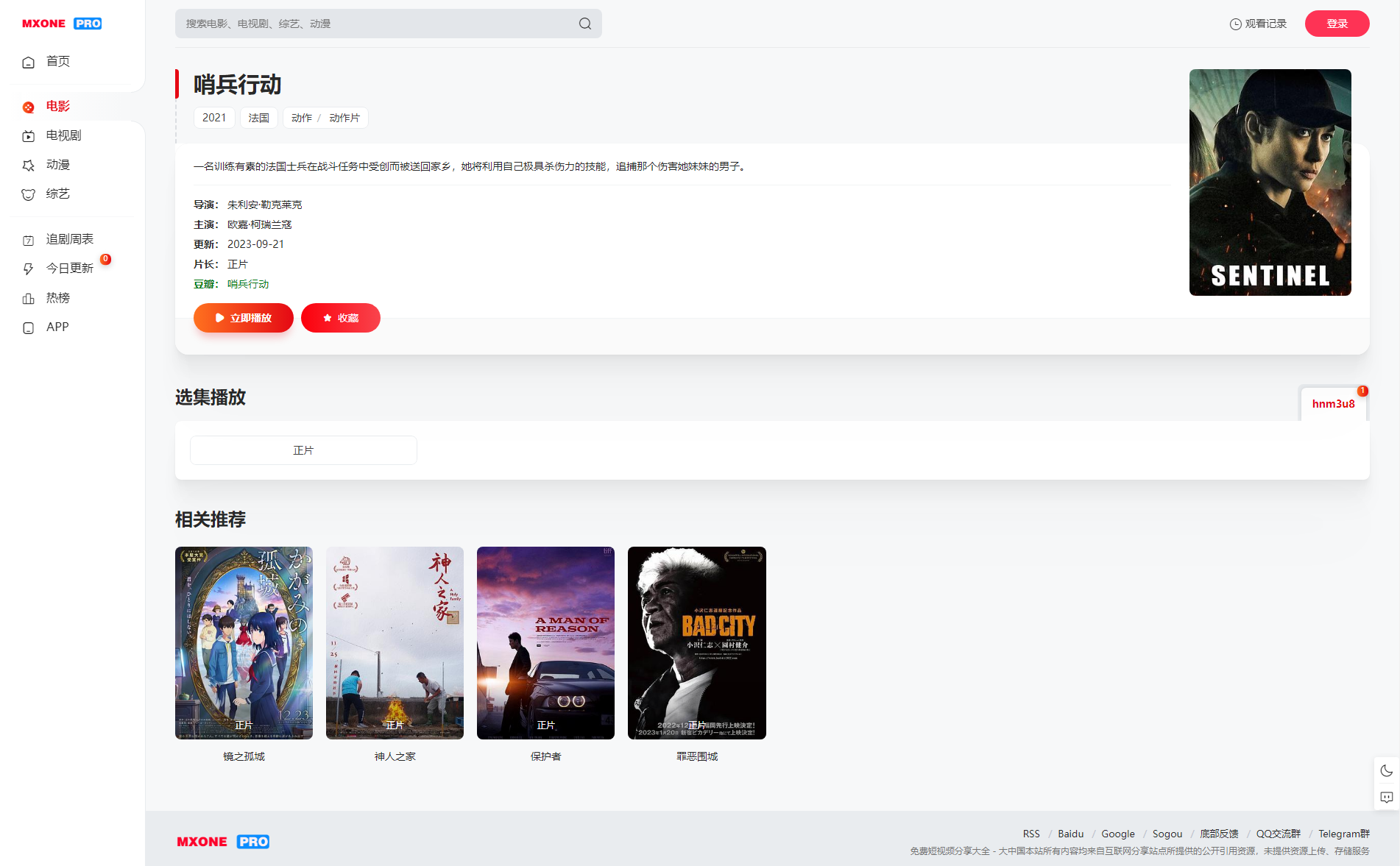Open 观看记录 watch history
Image resolution: width=1400 pixels, height=866 pixels.
click(x=1258, y=24)
